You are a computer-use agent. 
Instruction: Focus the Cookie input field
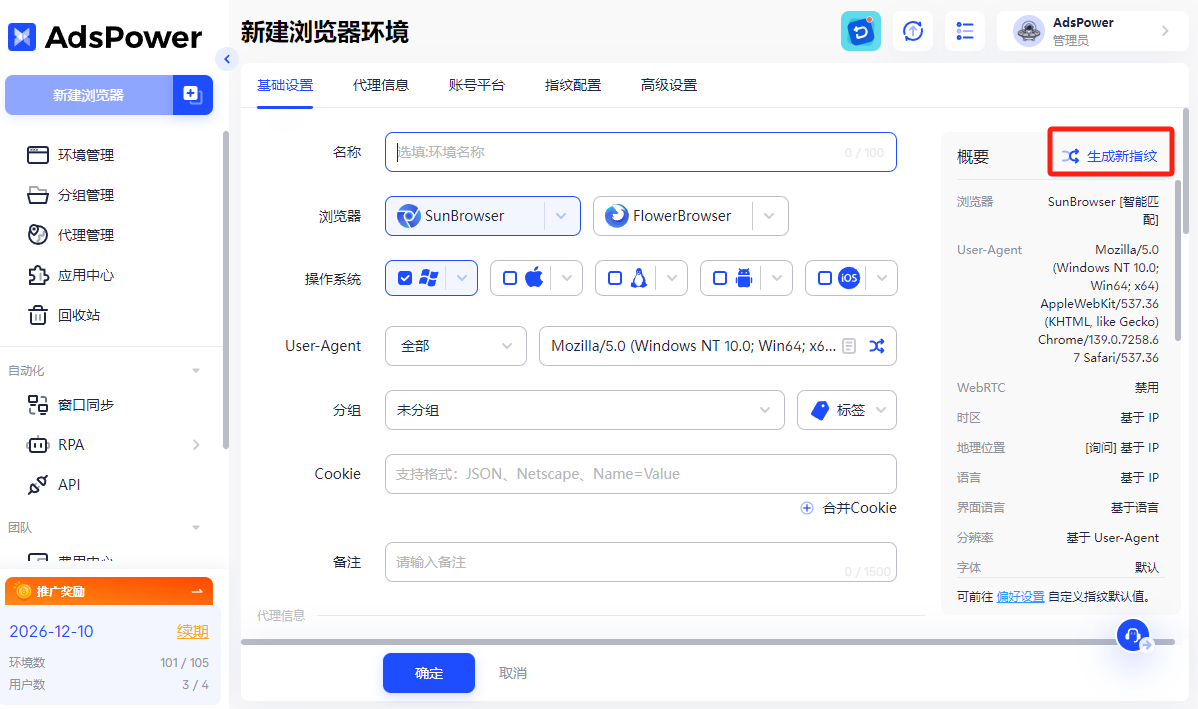[640, 474]
